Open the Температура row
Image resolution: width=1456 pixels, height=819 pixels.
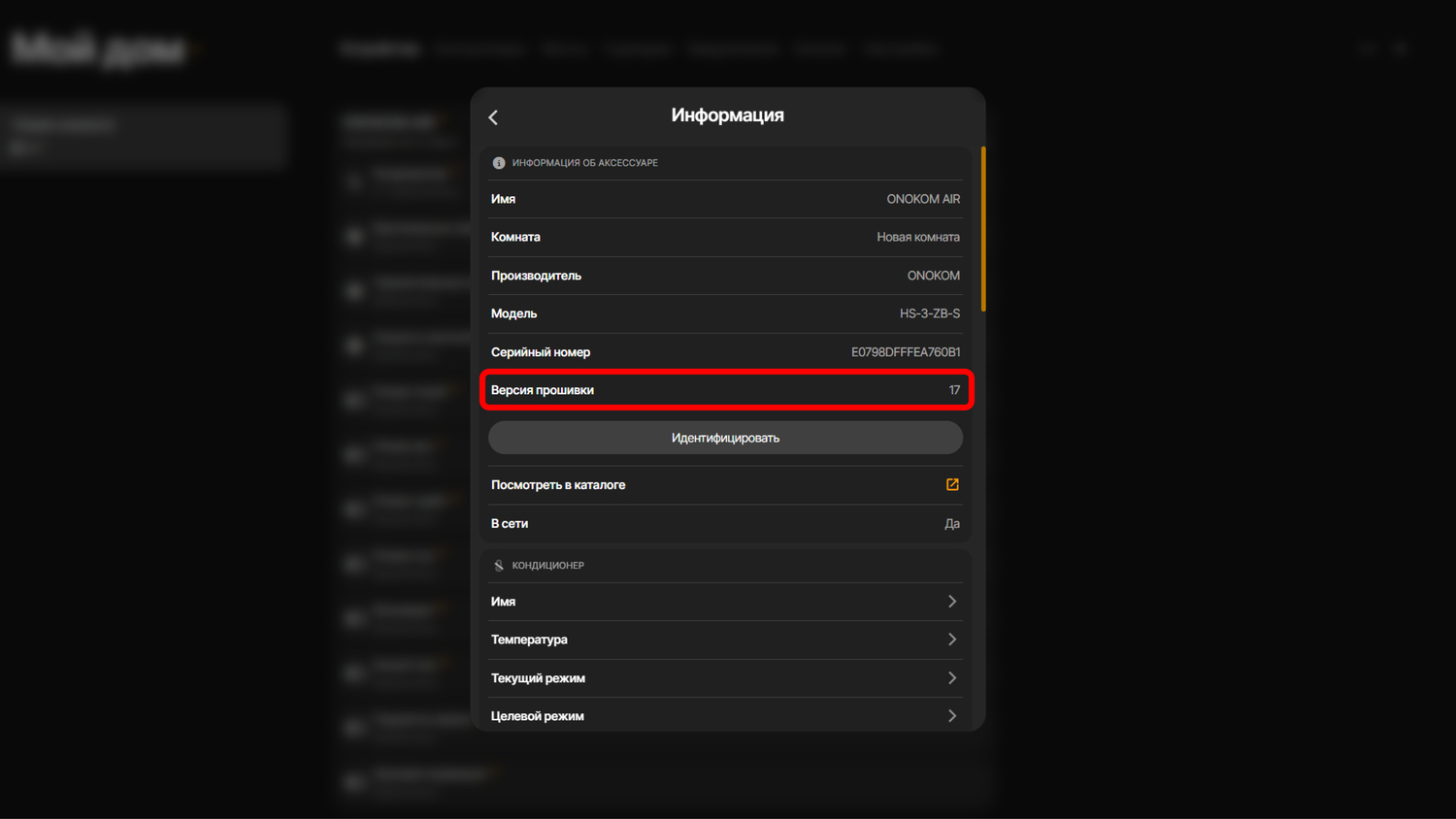[725, 639]
